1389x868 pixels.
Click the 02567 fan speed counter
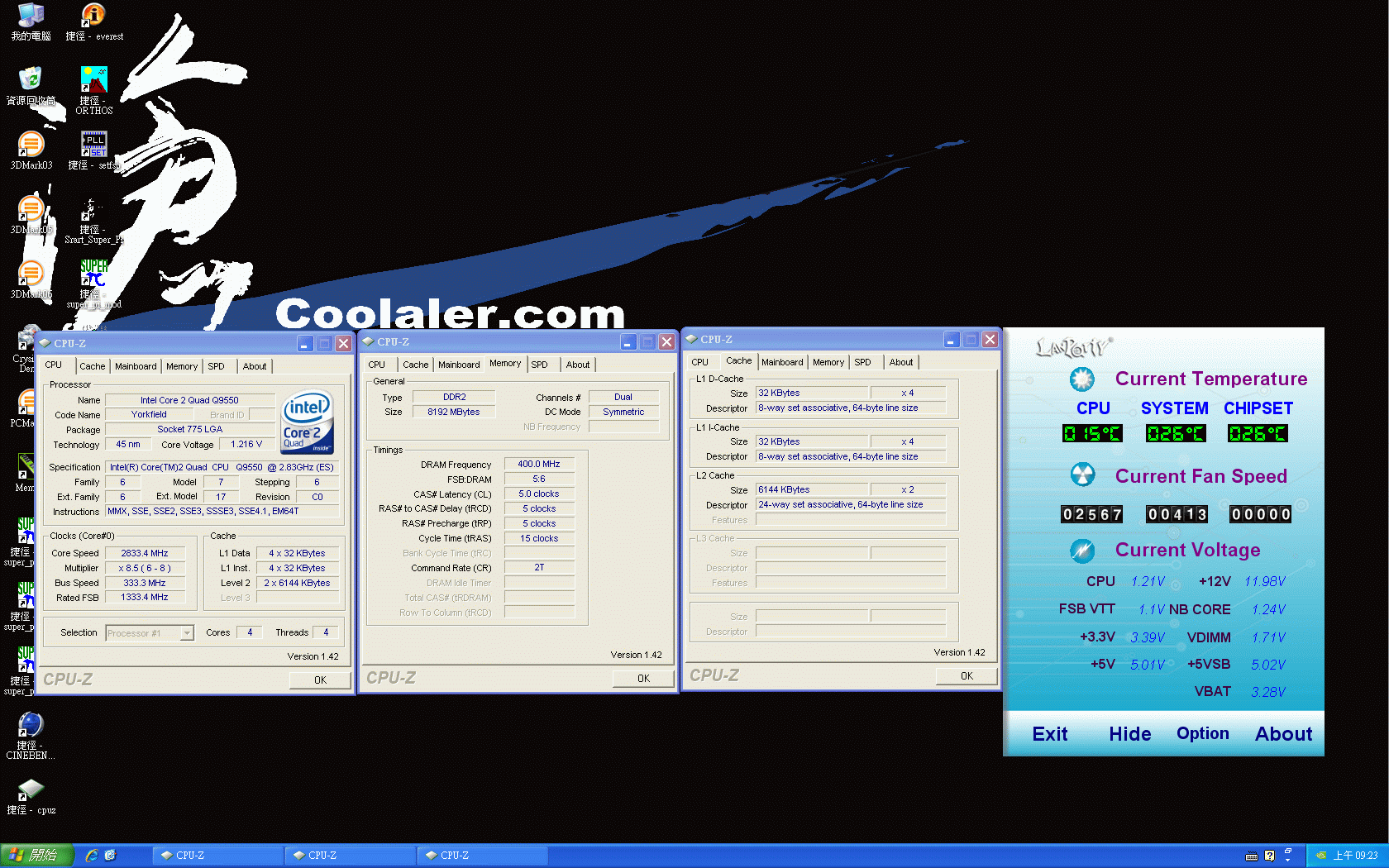coord(1092,515)
